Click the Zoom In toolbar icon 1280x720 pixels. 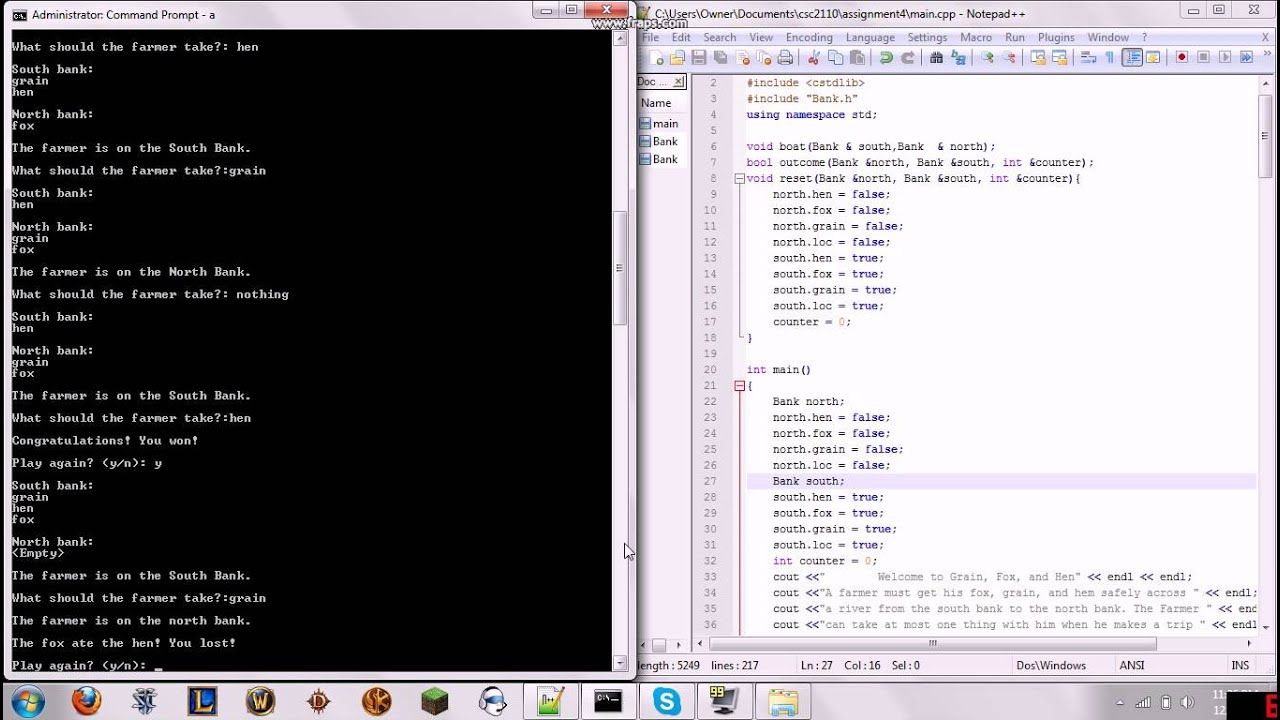point(987,58)
